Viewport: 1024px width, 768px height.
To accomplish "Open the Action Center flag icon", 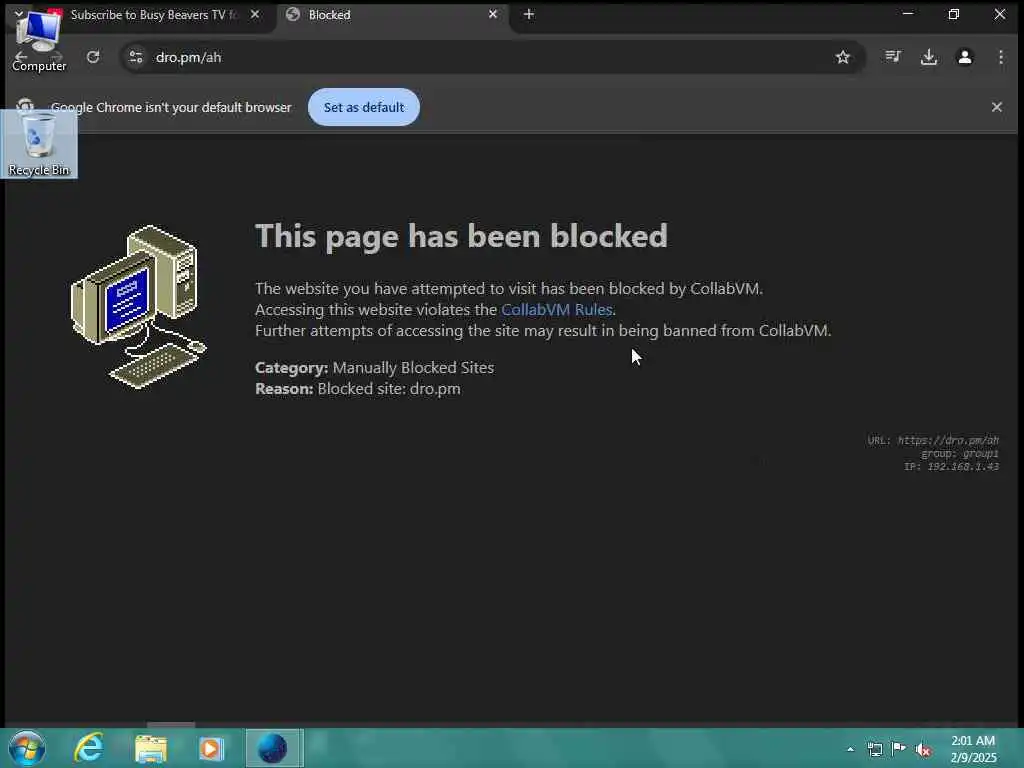I will click(x=899, y=749).
